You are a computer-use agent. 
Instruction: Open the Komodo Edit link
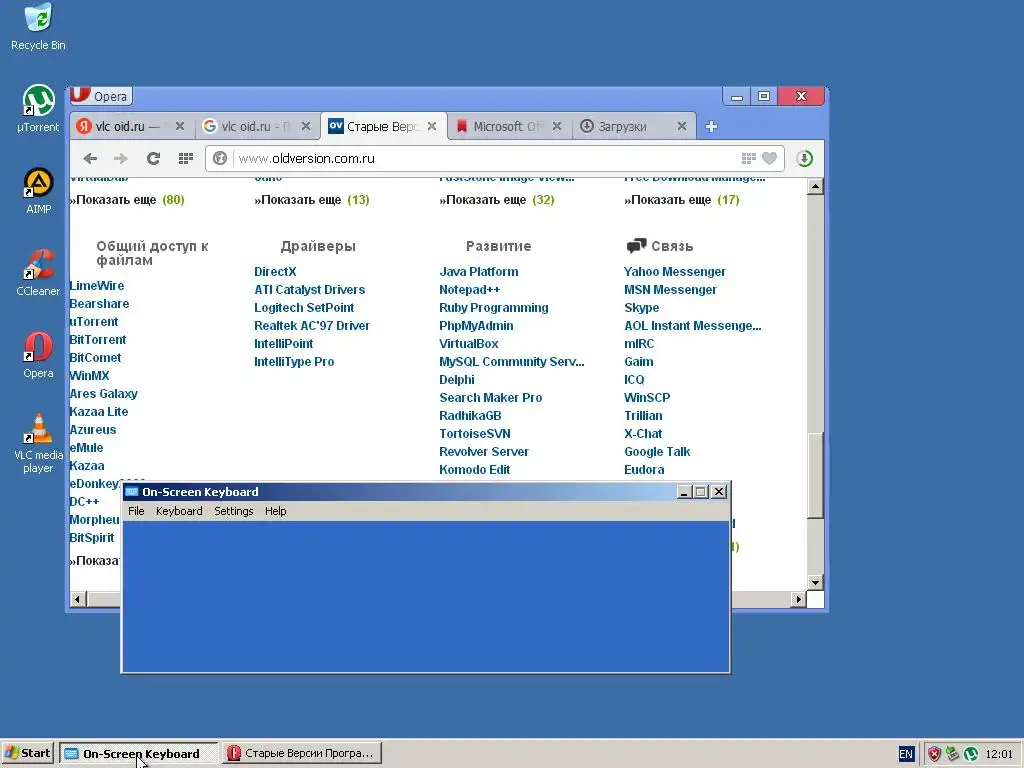474,470
